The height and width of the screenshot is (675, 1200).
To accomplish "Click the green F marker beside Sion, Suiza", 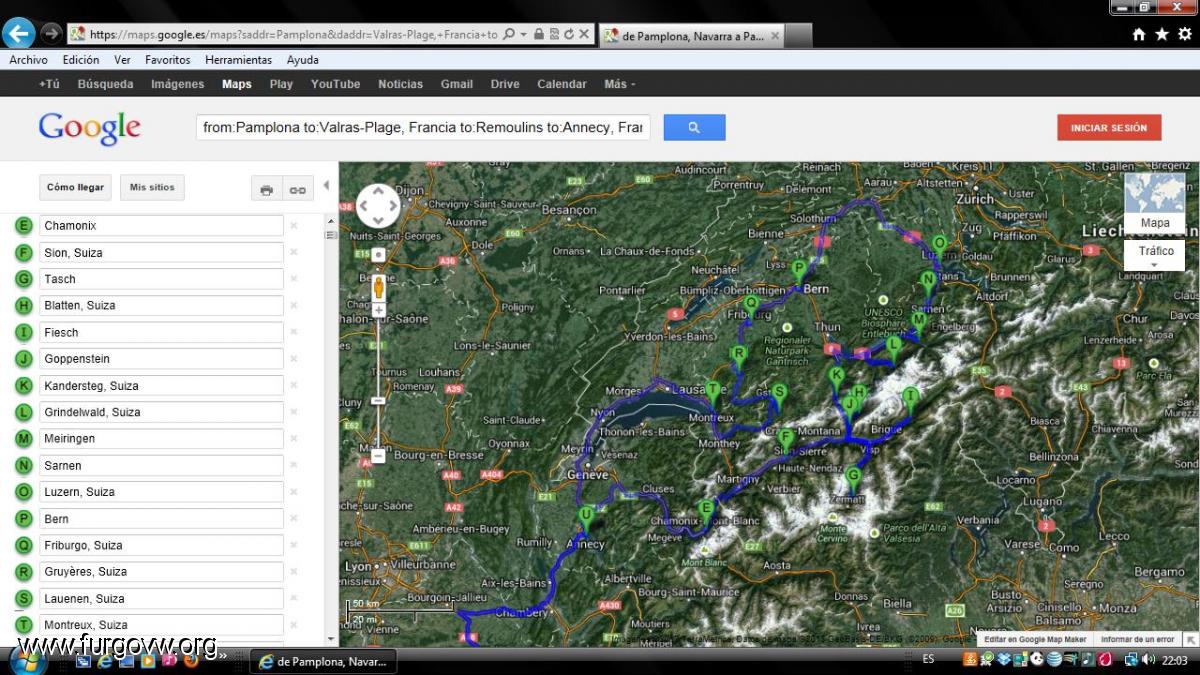I will [24, 253].
